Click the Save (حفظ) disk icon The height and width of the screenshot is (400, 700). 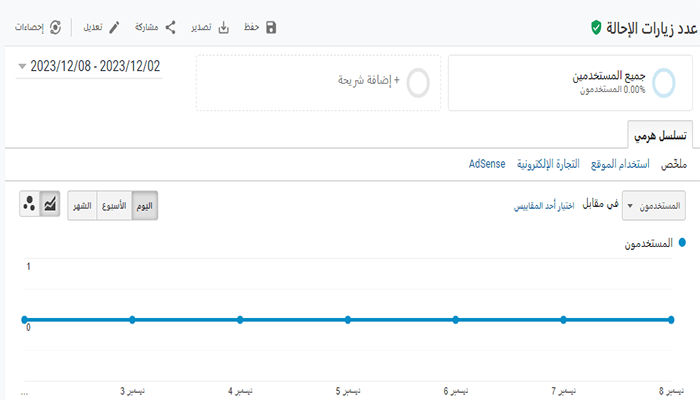270,27
